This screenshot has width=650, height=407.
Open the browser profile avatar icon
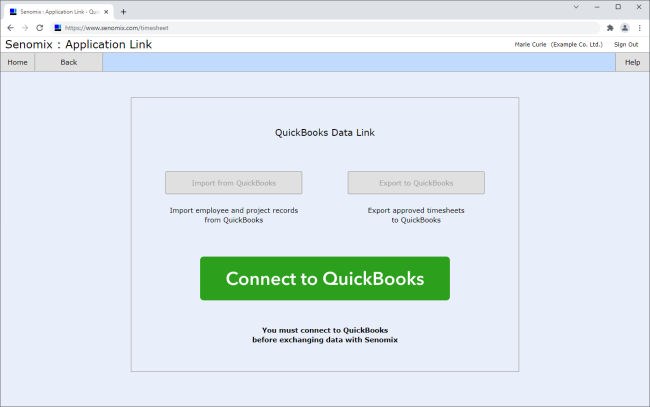click(625, 28)
